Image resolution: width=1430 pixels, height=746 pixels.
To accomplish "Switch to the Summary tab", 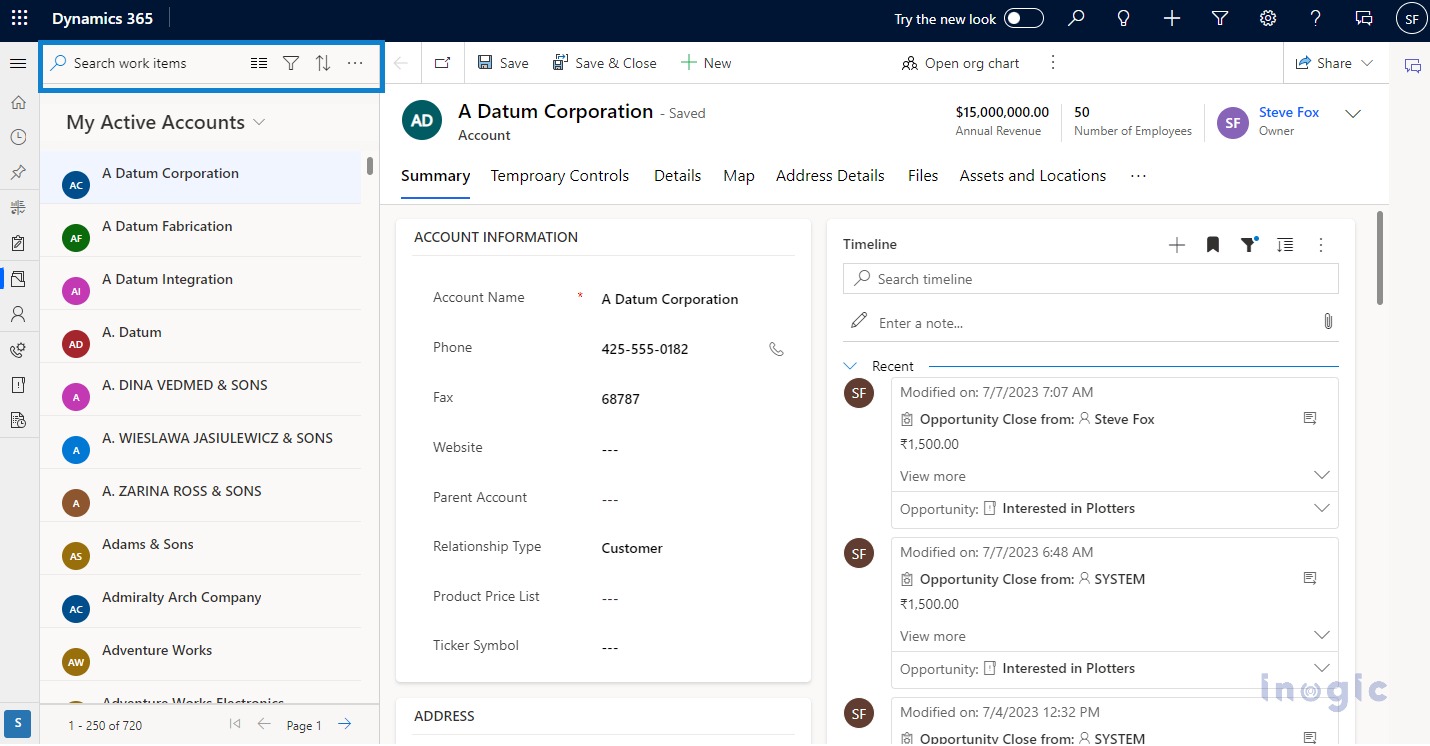I will 435,176.
